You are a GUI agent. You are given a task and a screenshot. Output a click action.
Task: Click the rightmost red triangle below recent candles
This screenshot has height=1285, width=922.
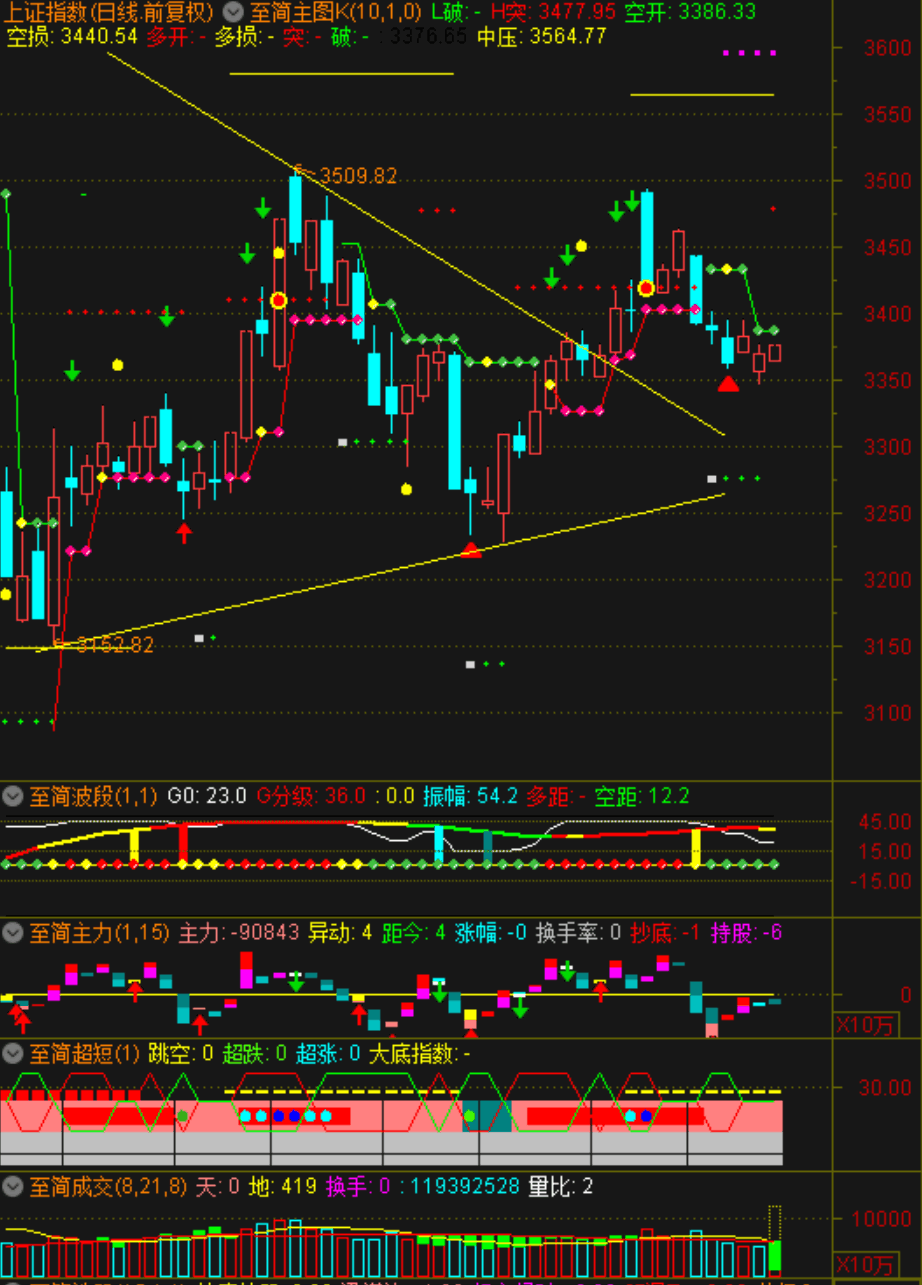(x=728, y=382)
